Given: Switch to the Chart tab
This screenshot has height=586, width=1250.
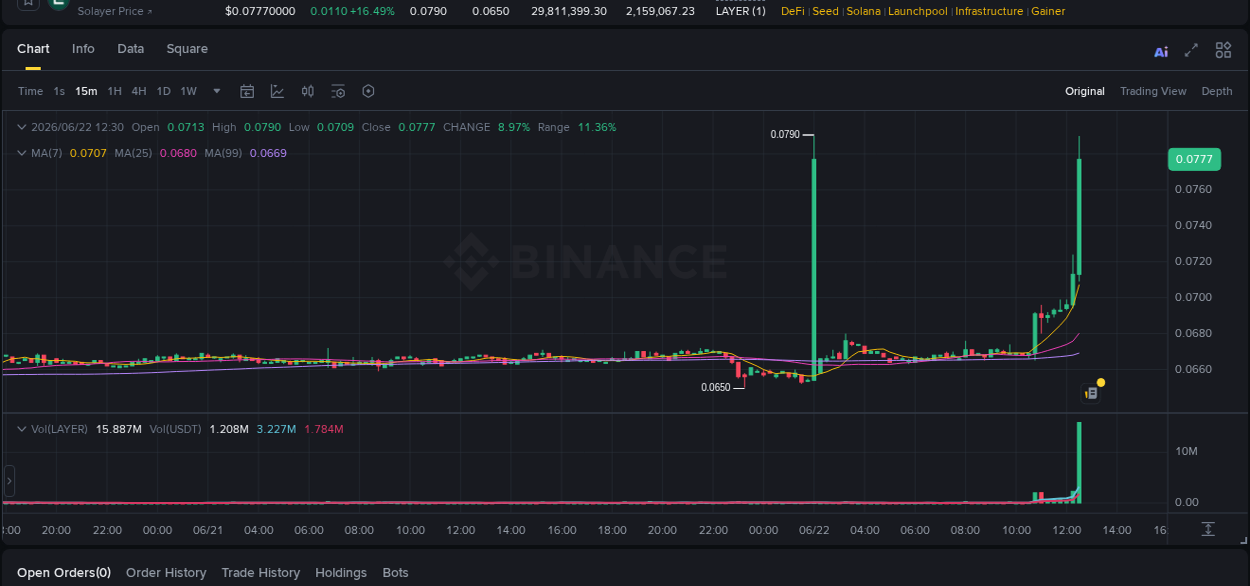Looking at the screenshot, I should [x=33, y=49].
